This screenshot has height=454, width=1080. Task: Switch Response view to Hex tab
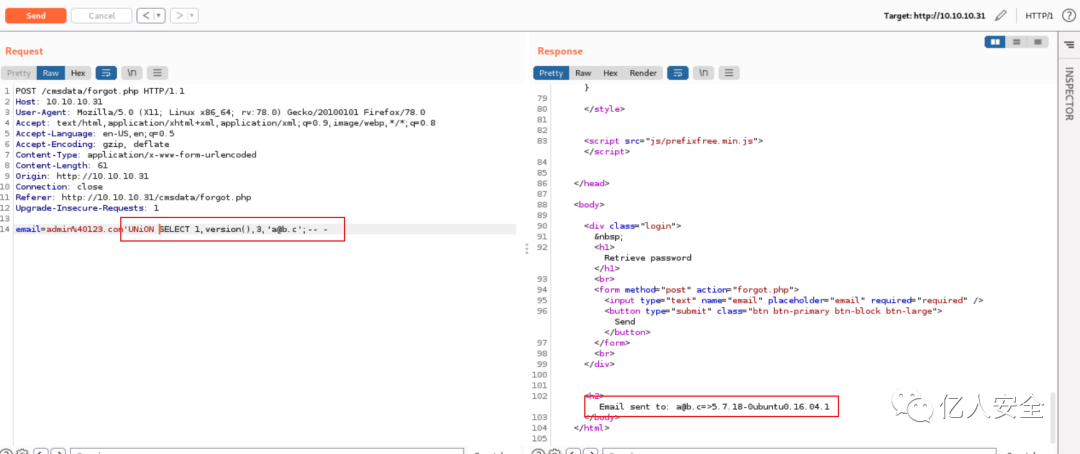[610, 73]
